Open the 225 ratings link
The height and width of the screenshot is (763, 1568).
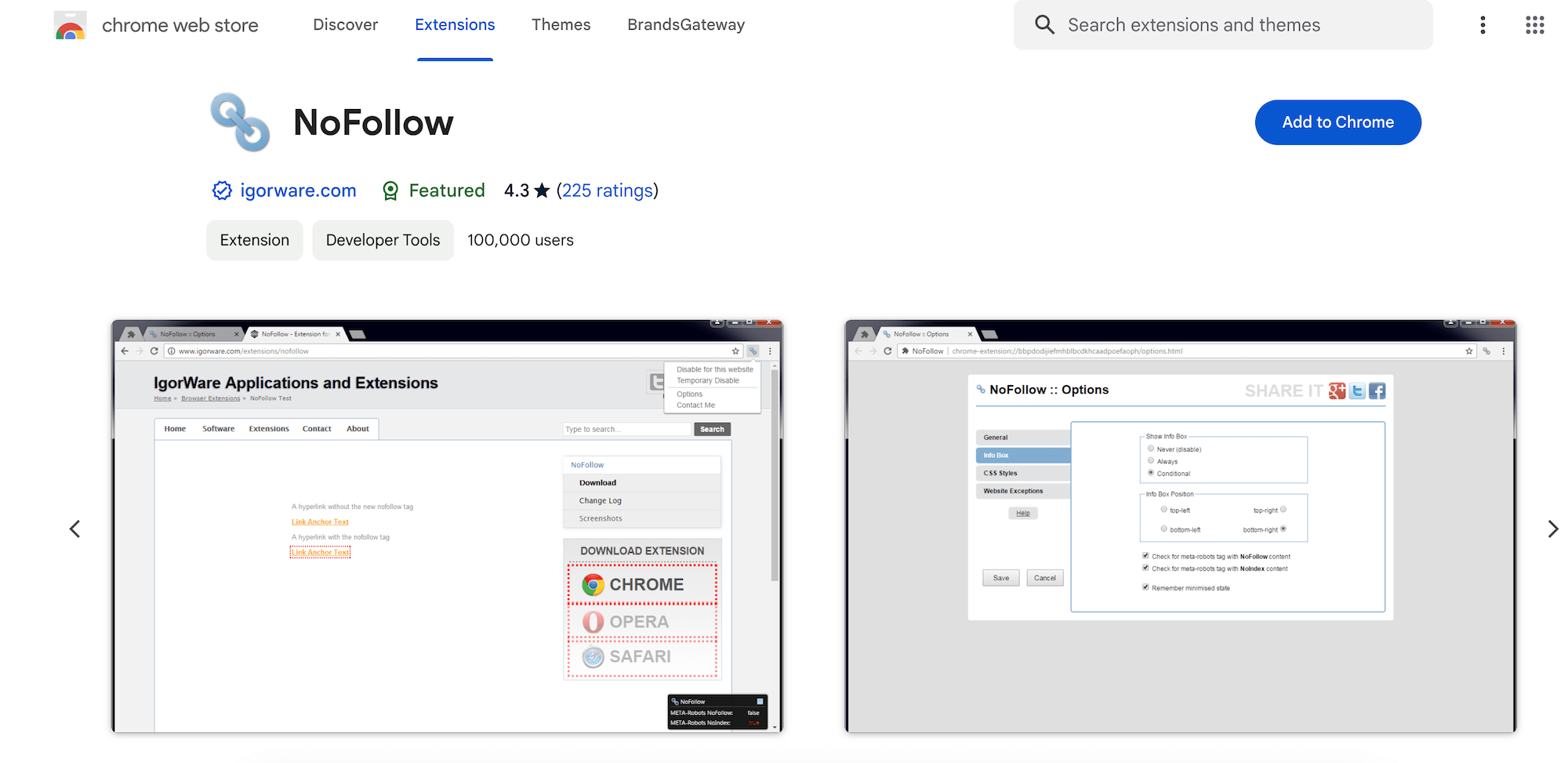[x=608, y=191]
